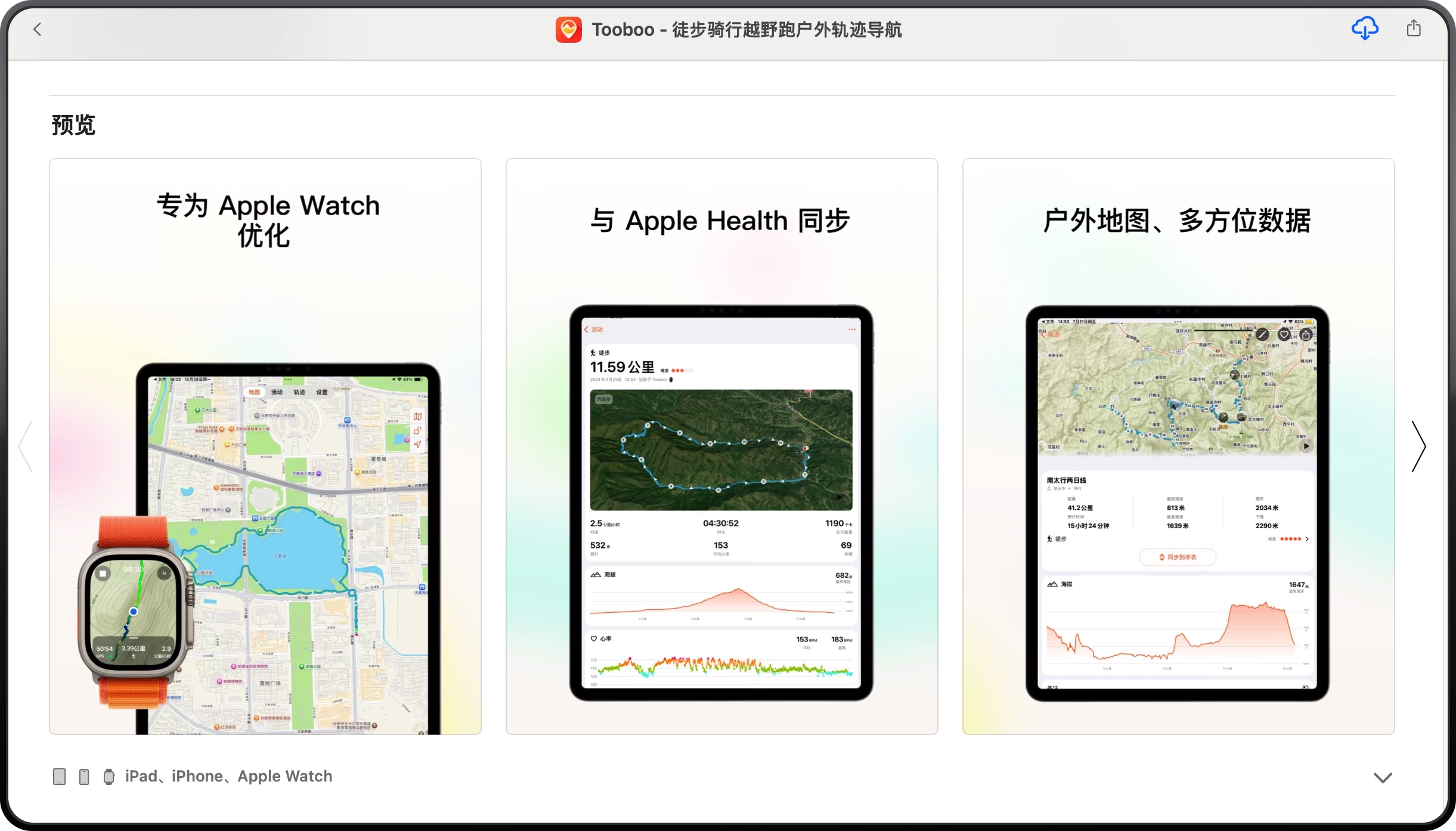This screenshot has width=1456, height=831.
Task: Click the Apple Watch device icon
Action: point(109,776)
